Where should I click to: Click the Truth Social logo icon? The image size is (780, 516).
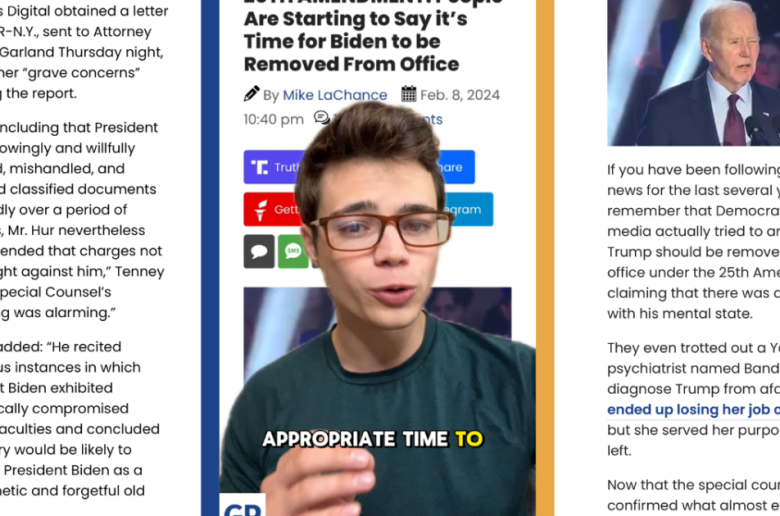point(259,167)
